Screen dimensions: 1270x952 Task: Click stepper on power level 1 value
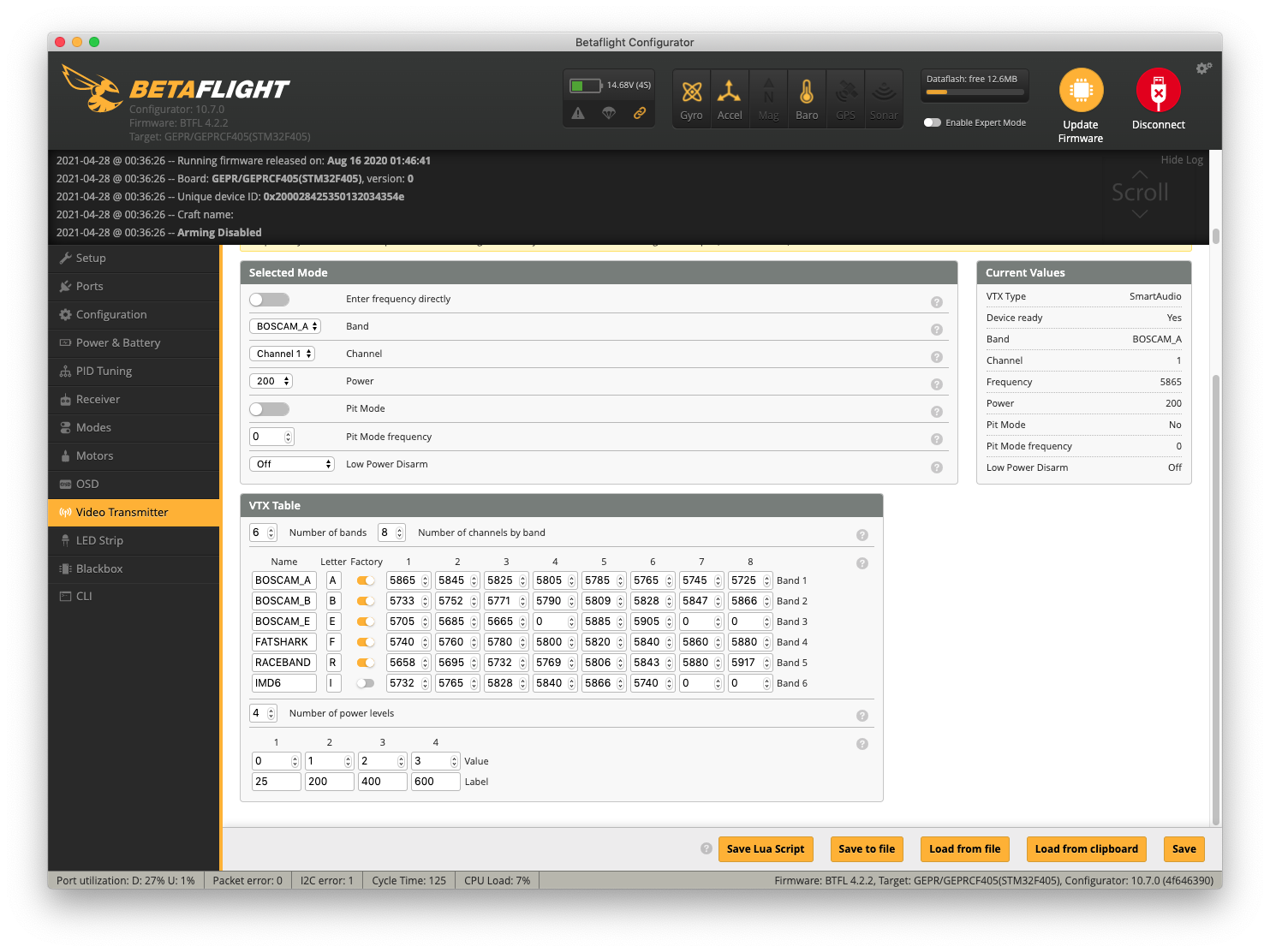click(295, 761)
